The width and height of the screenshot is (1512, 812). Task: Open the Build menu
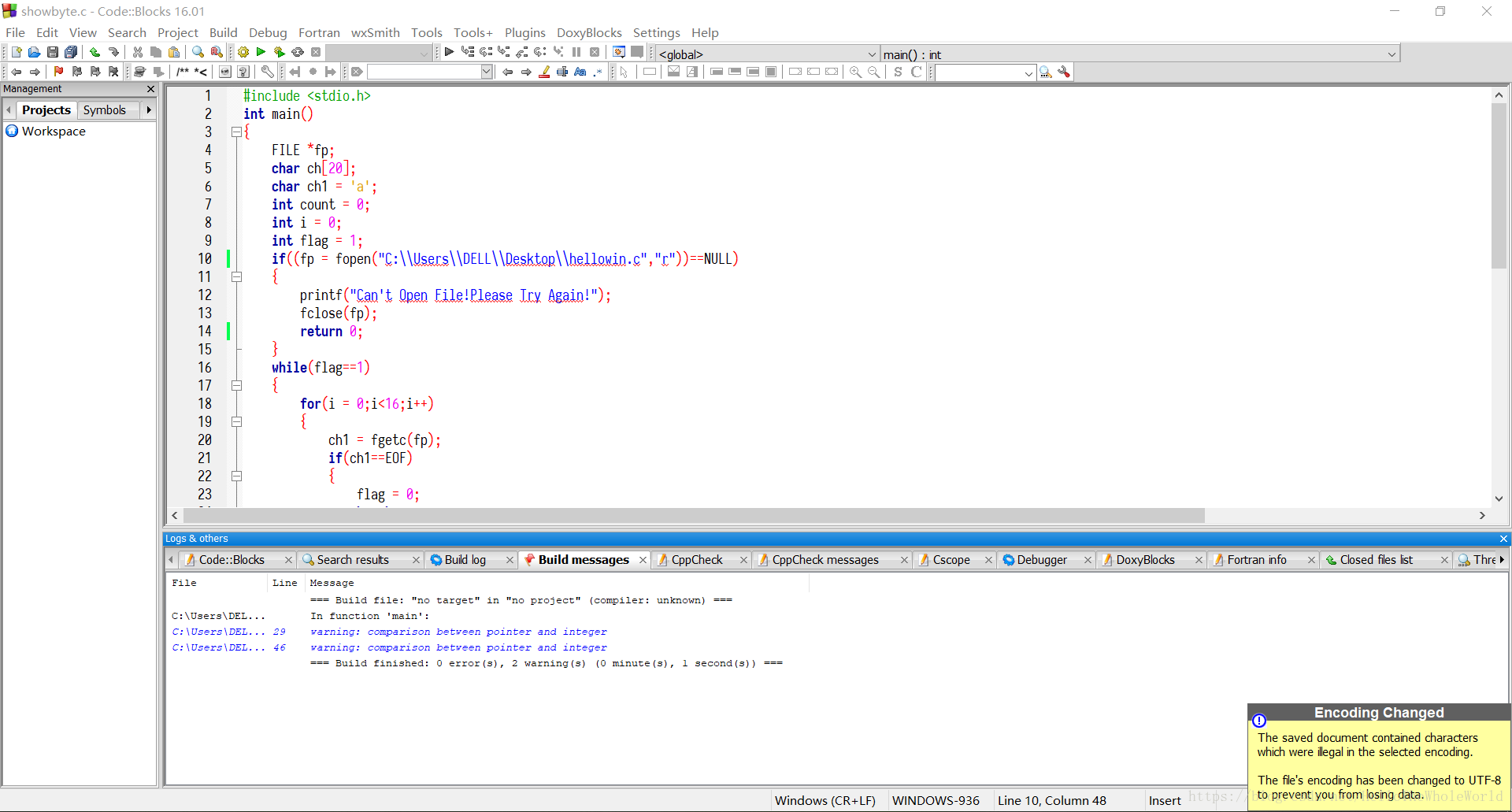click(223, 32)
